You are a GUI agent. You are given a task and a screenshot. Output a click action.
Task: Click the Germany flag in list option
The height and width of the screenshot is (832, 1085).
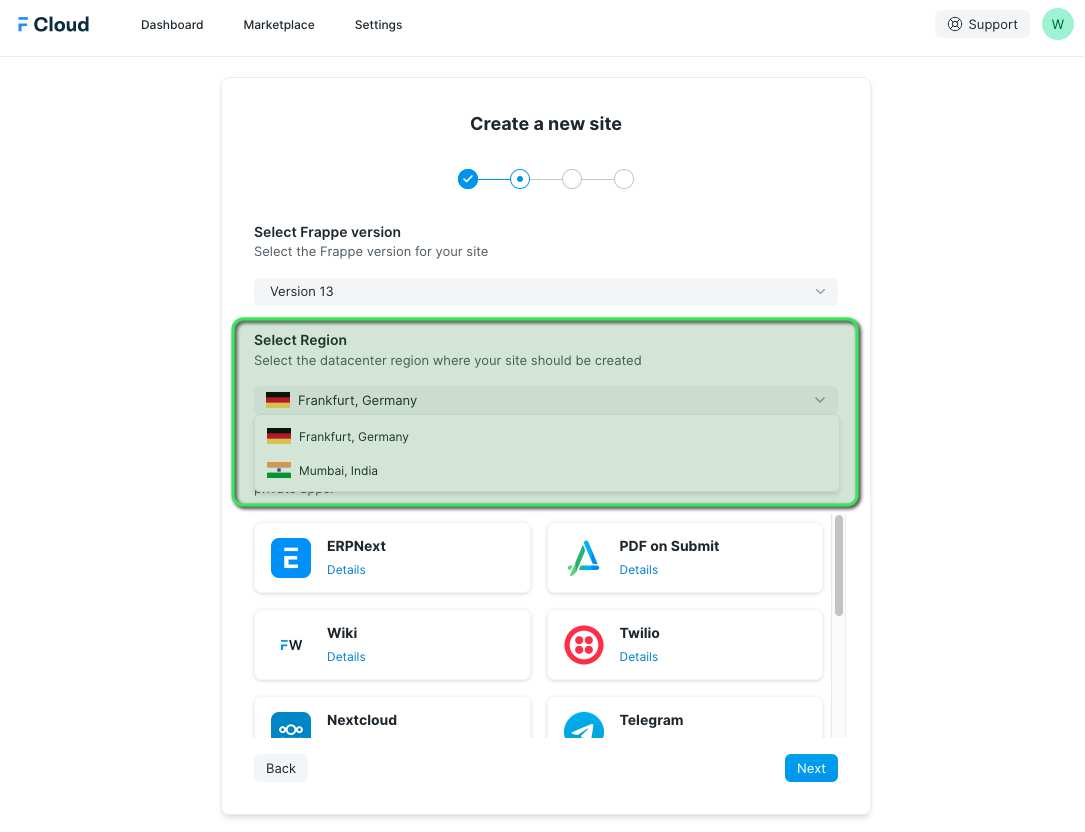[279, 437]
